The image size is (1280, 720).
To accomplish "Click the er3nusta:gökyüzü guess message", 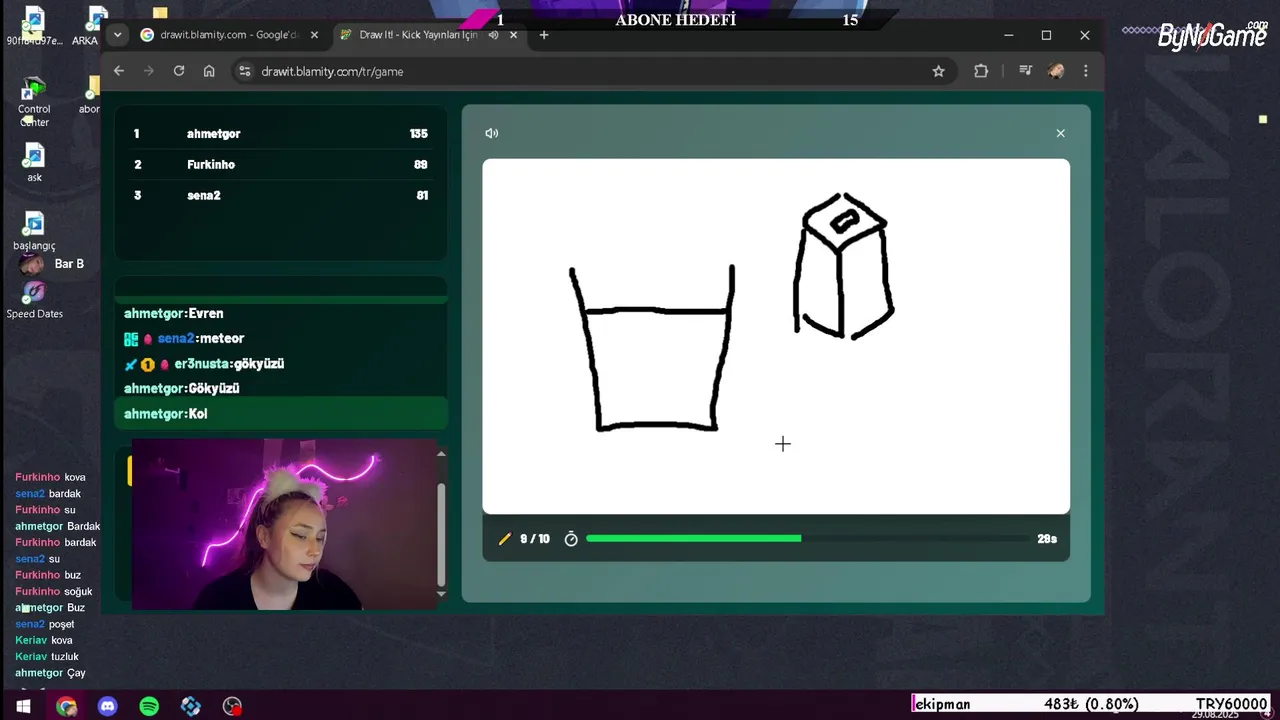I will 229,364.
